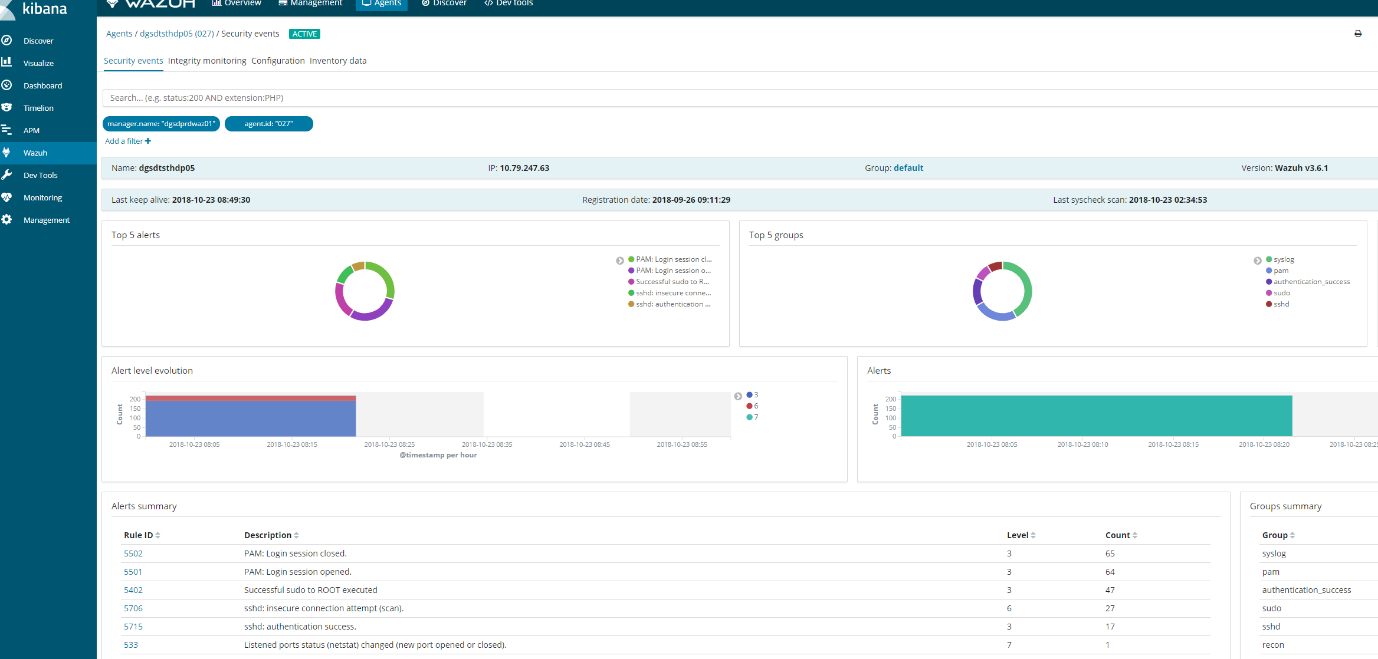
Task: Open Monitoring heartbeat icon in sidebar
Action: click(7, 198)
